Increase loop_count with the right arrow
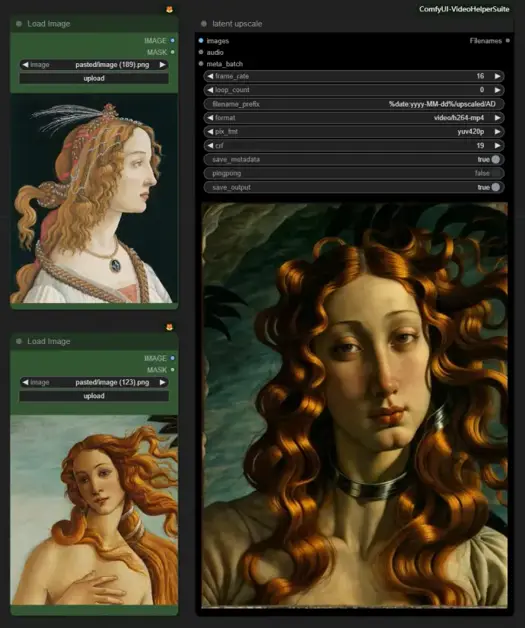 (x=497, y=90)
